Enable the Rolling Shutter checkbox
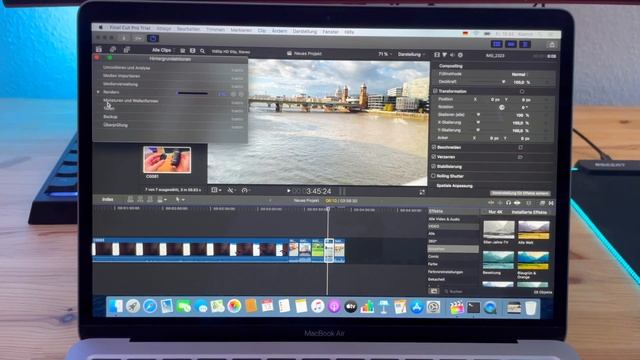 click(x=433, y=176)
